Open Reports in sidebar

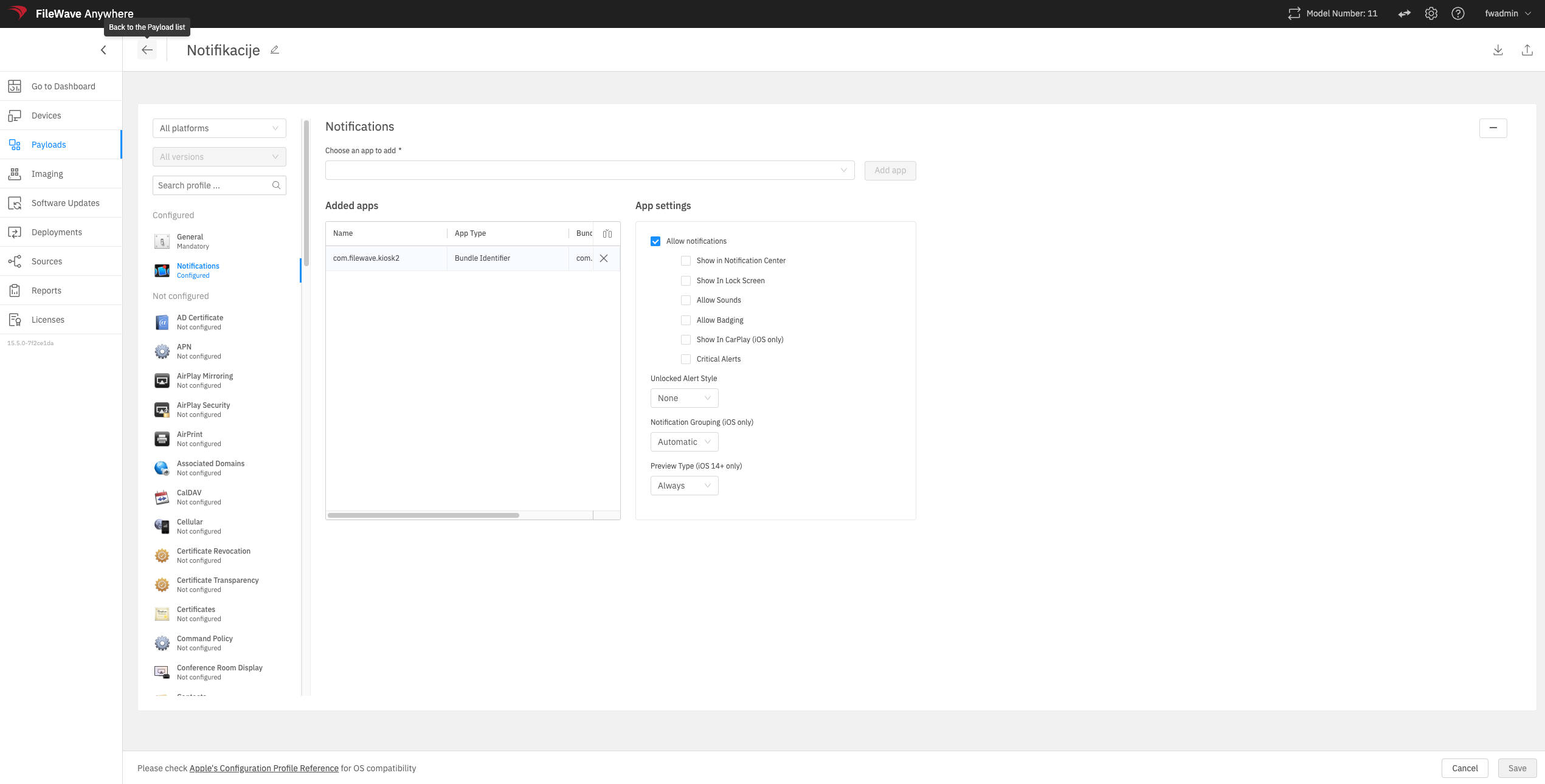61,291
